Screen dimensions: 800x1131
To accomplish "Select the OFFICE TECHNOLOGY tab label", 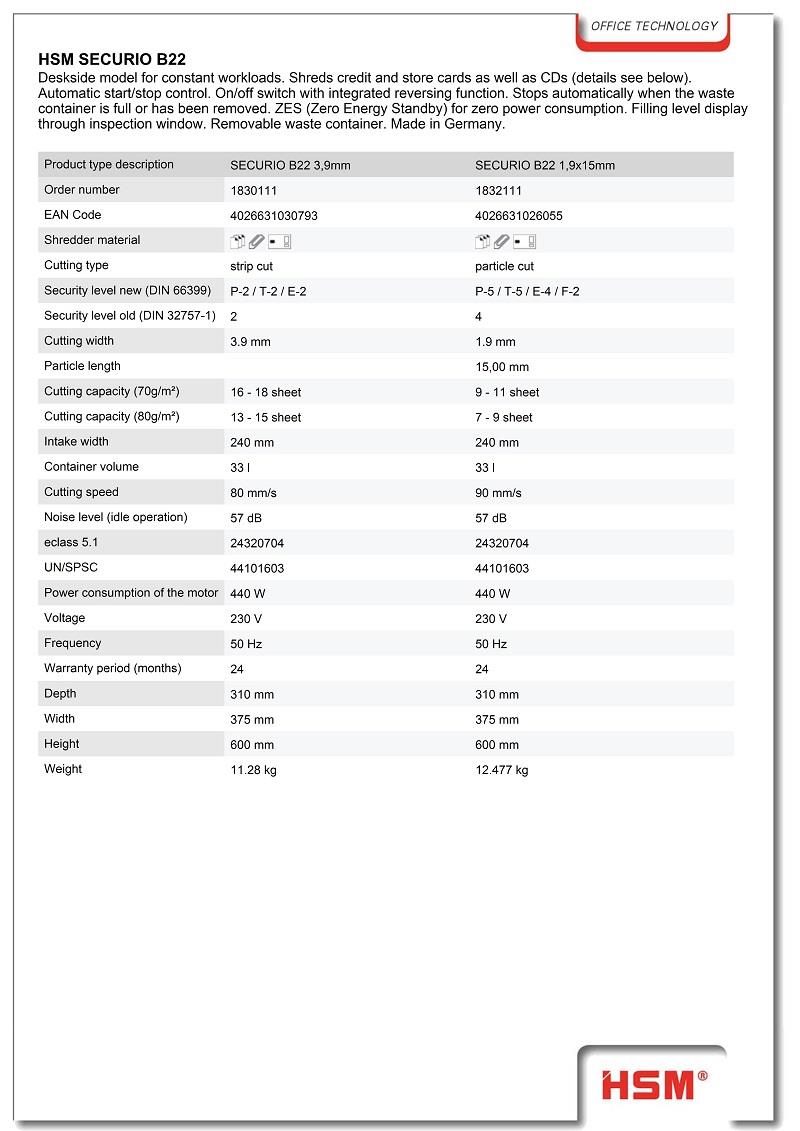I will click(x=654, y=26).
